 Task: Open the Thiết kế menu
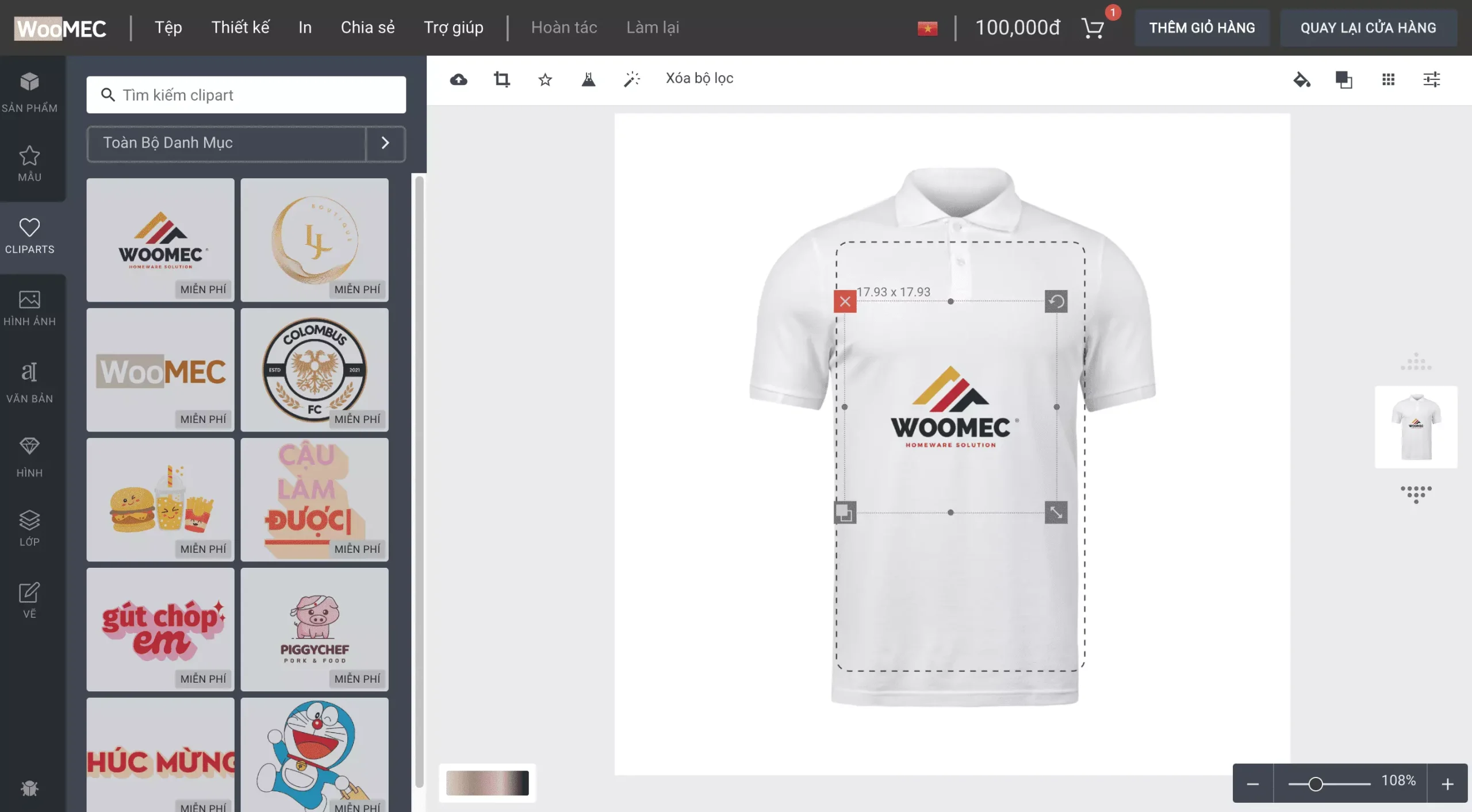(240, 28)
